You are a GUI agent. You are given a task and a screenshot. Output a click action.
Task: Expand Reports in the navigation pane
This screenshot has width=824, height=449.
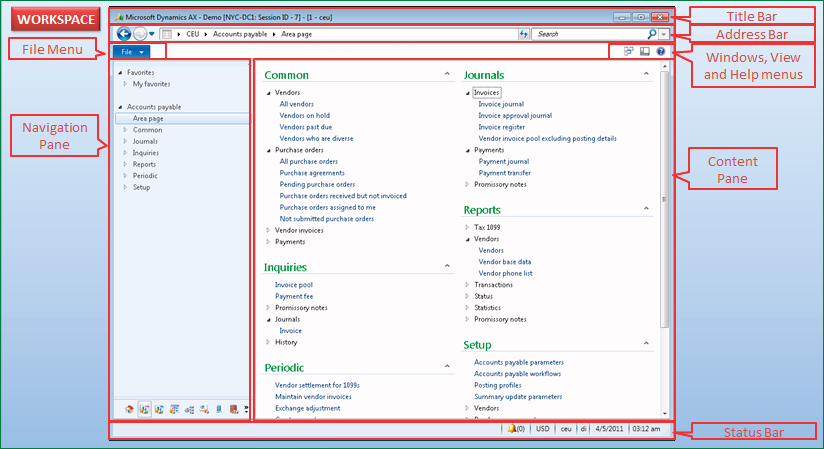pos(125,165)
